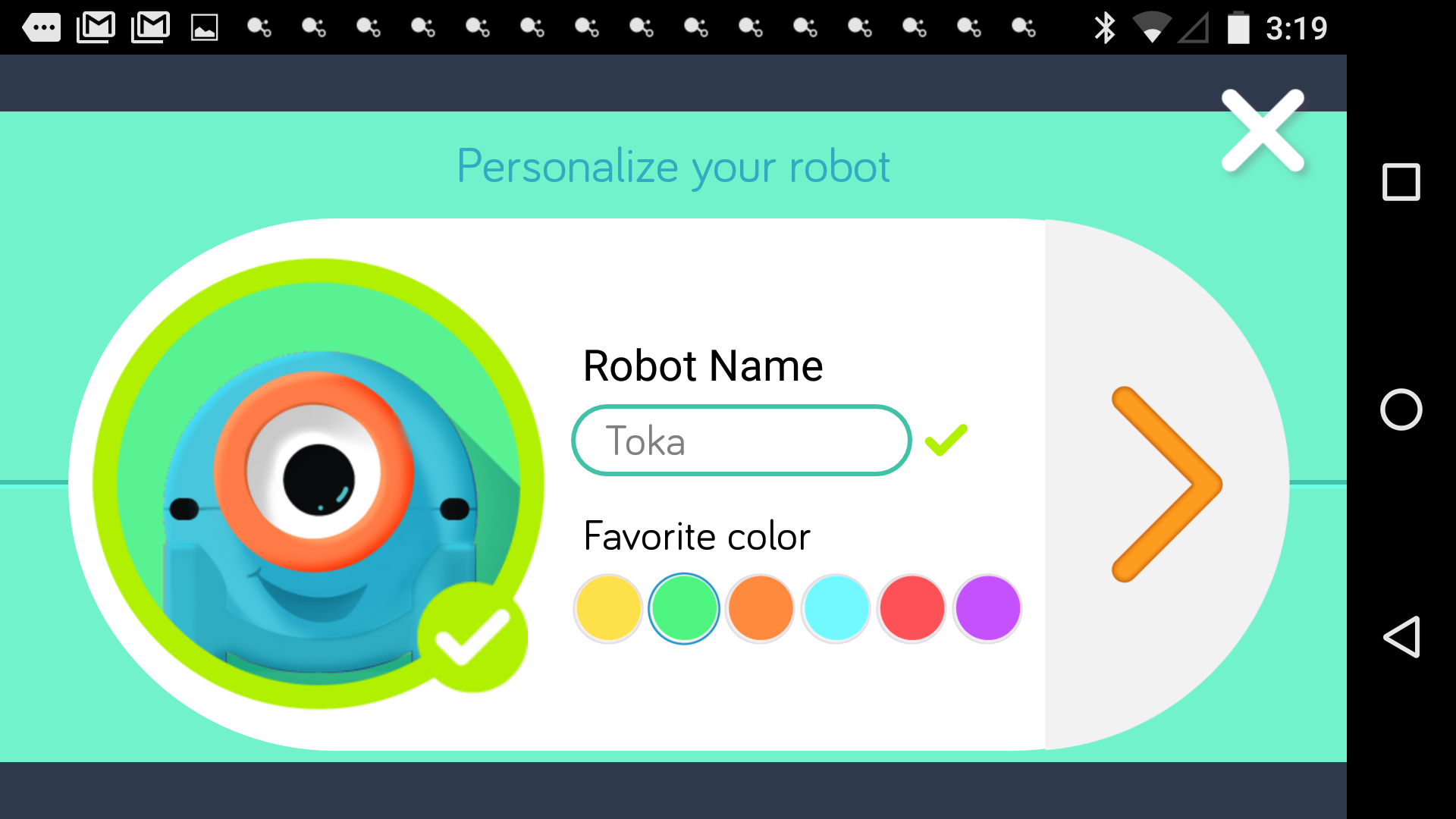Image resolution: width=1456 pixels, height=819 pixels.
Task: Select the Dash robot avatar picture
Action: (x=318, y=483)
